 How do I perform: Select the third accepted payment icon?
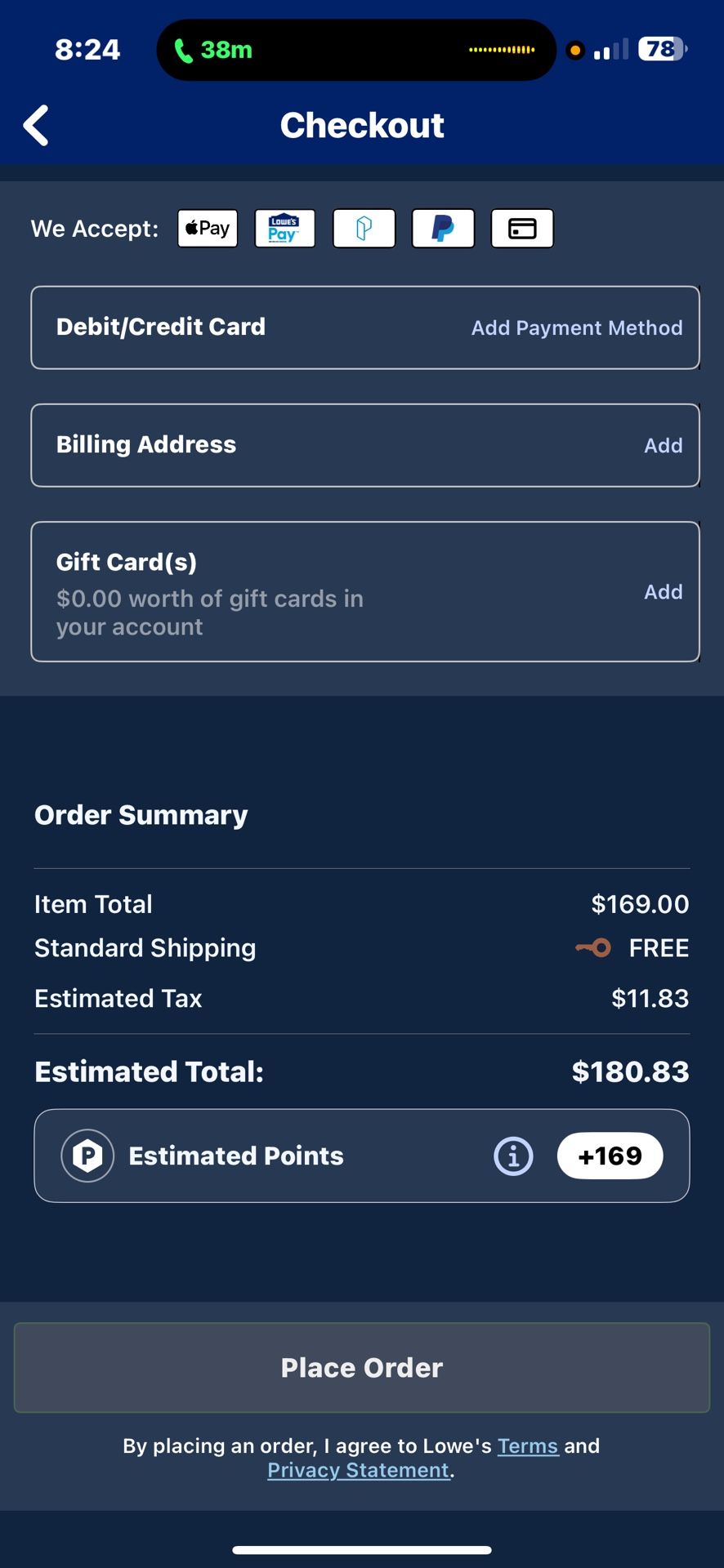click(x=364, y=228)
